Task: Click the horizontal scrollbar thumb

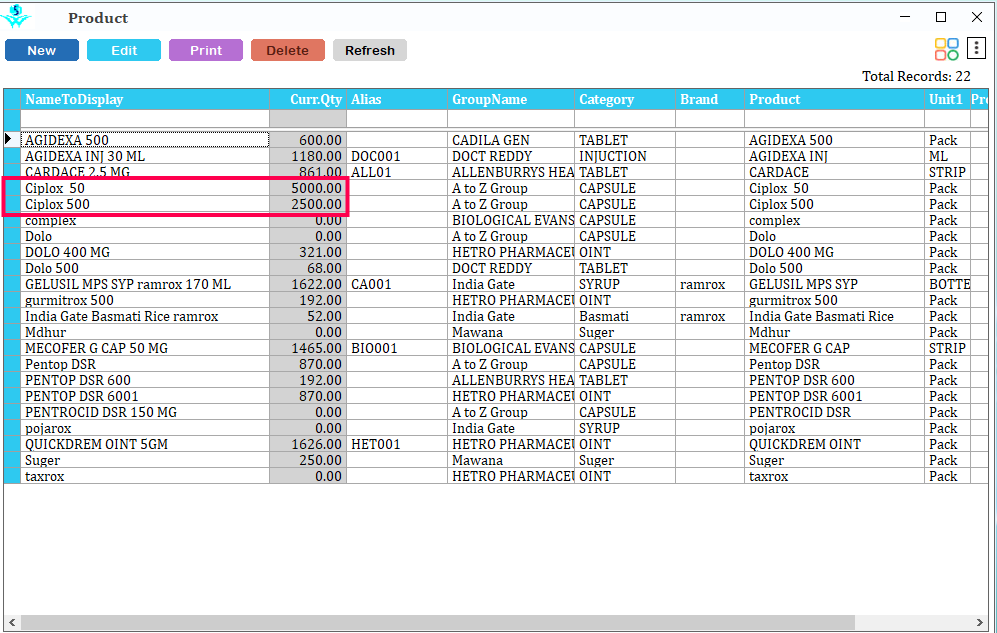Action: [x=437, y=622]
